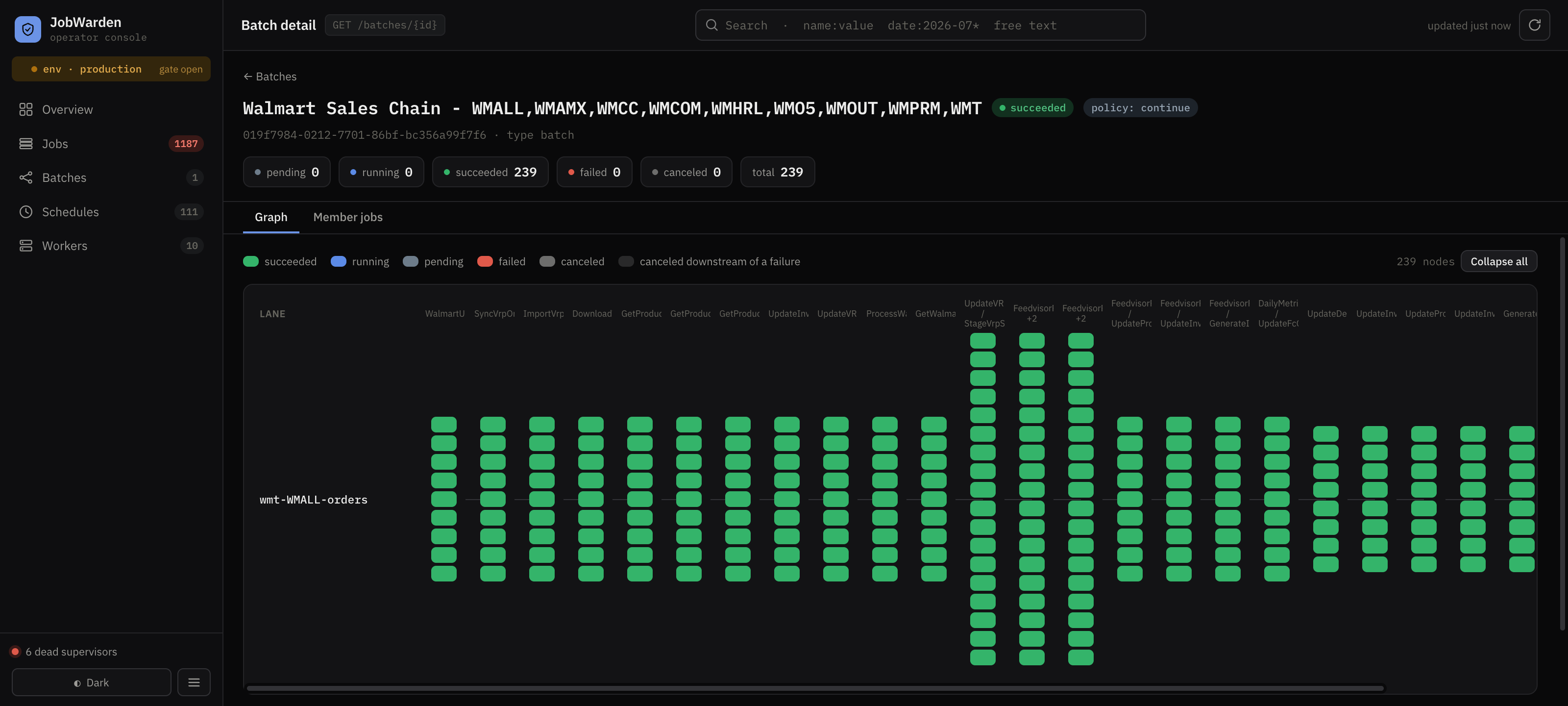1568x706 pixels.
Task: Click the UpdatePrc column header near right
Action: point(1425,314)
